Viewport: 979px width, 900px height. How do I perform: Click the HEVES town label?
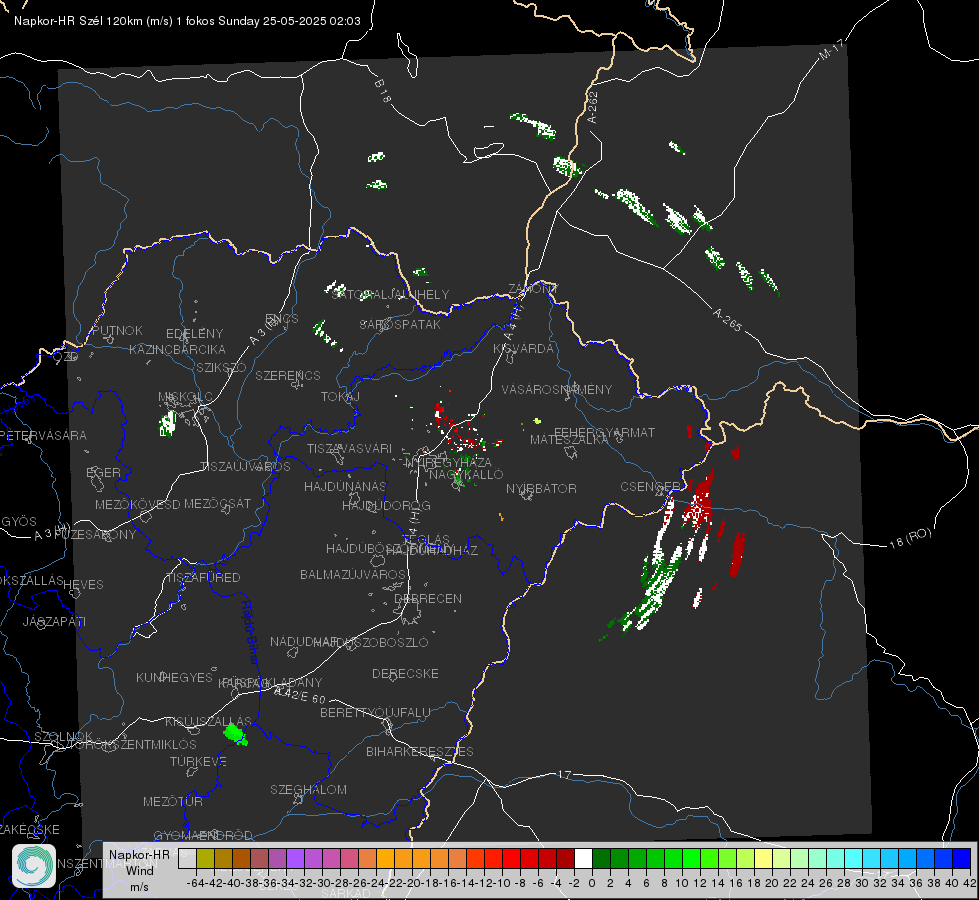84,585
